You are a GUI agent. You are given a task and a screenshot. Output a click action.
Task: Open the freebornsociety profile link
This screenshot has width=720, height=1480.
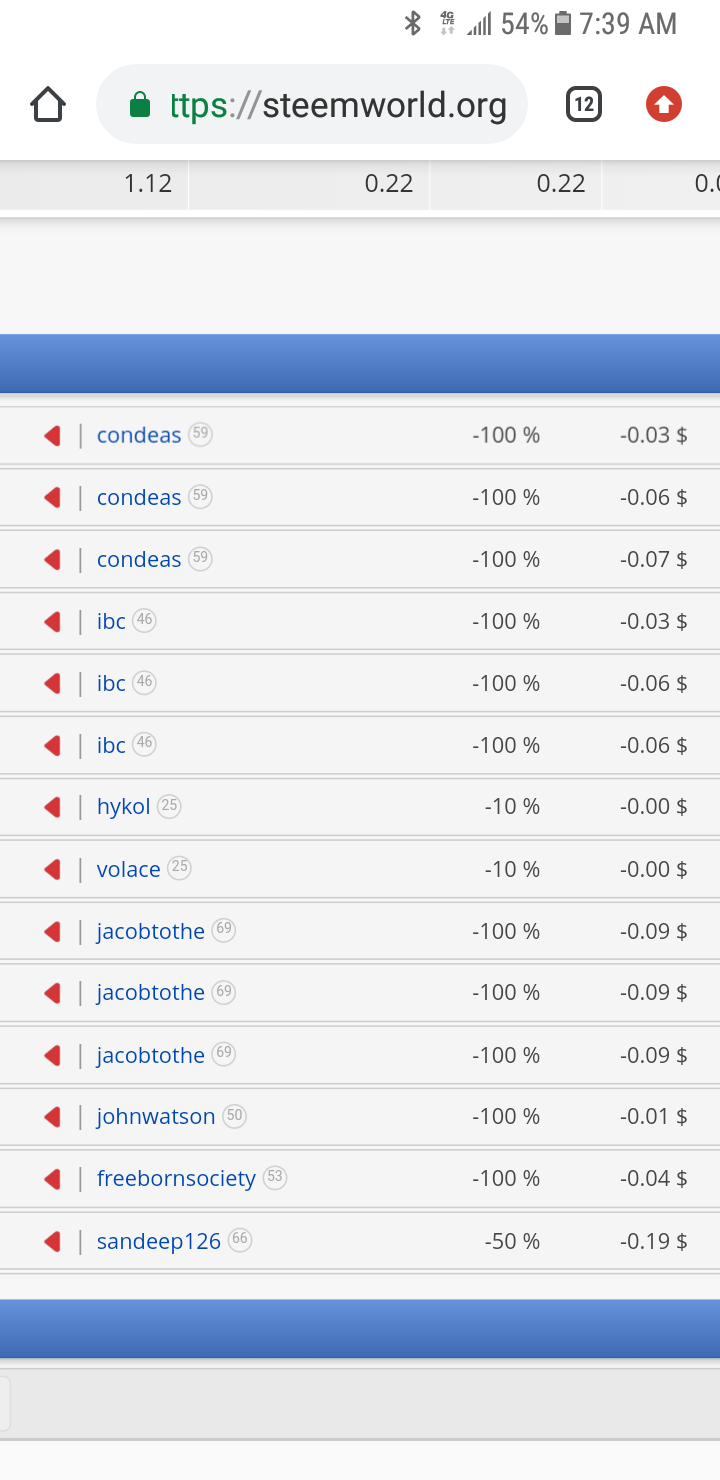coord(176,1179)
